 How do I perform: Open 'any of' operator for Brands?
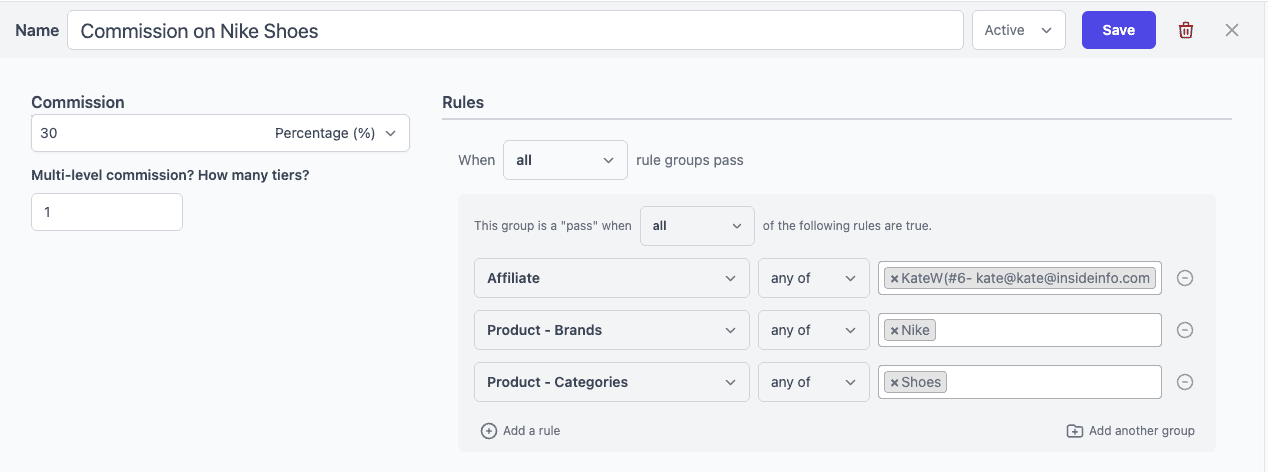(814, 330)
